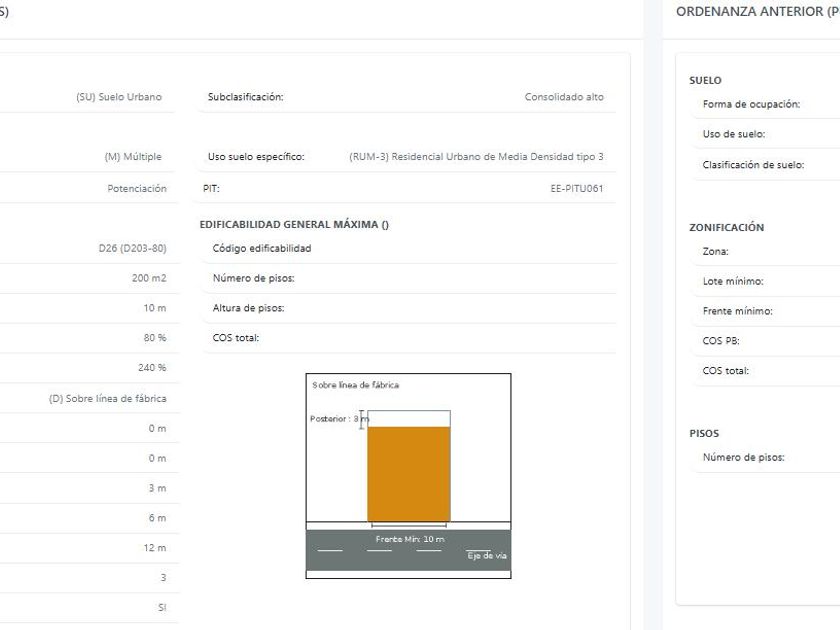The image size is (840, 630).
Task: Click the EE-PITU061 PIT value
Action: 577,188
